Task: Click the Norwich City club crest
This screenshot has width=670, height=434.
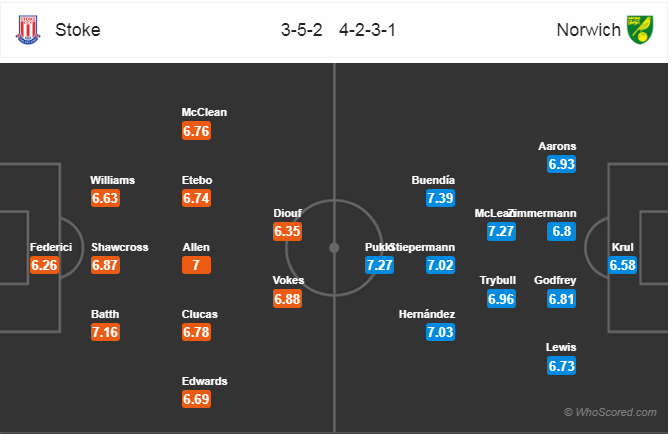Action: [640, 30]
